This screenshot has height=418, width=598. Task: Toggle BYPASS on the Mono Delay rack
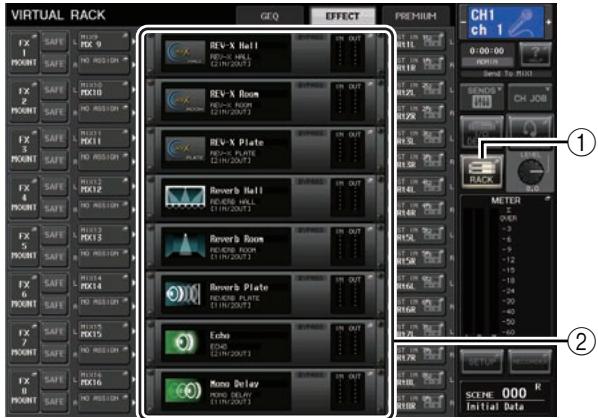tap(310, 376)
